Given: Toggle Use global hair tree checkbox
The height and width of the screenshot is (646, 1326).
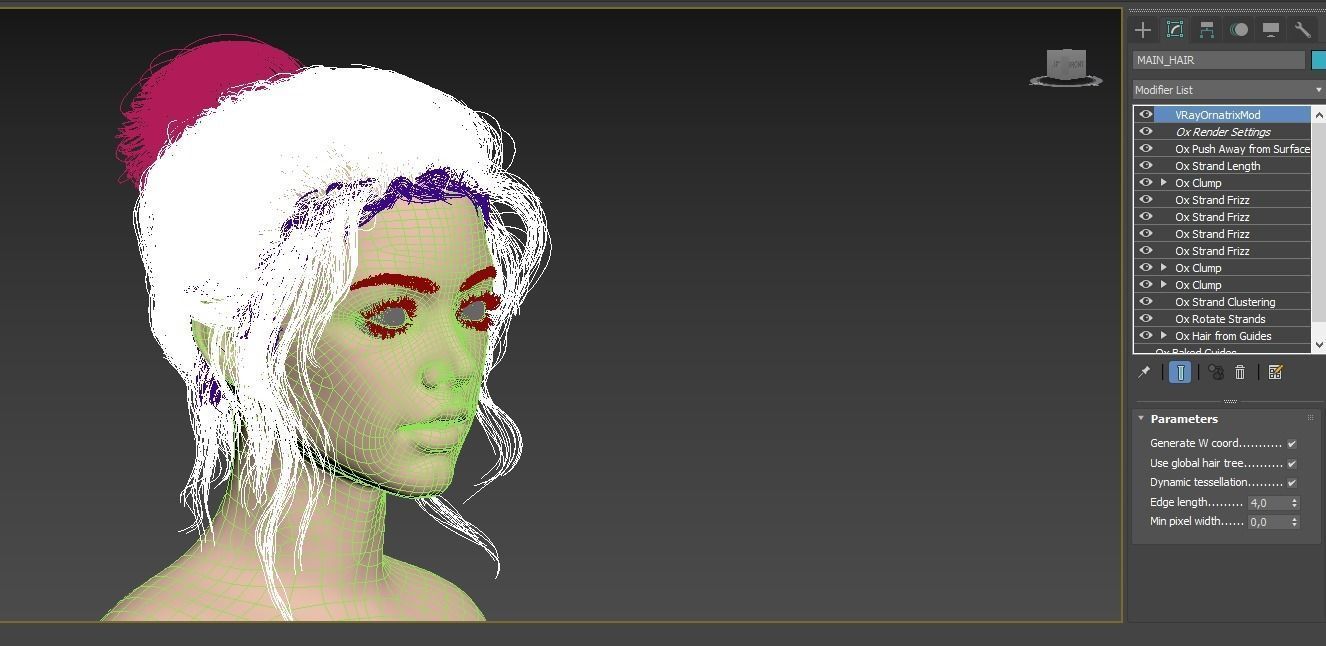Looking at the screenshot, I should (1291, 463).
